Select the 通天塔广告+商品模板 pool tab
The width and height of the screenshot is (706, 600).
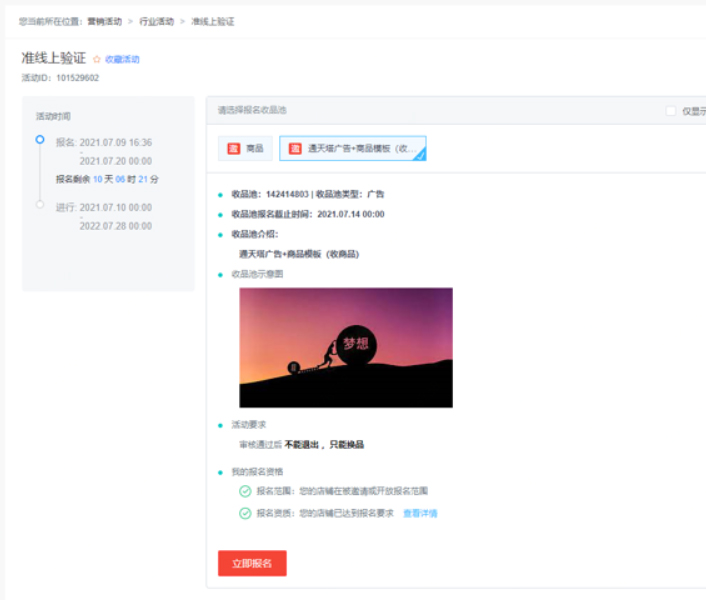pyautogui.click(x=353, y=149)
